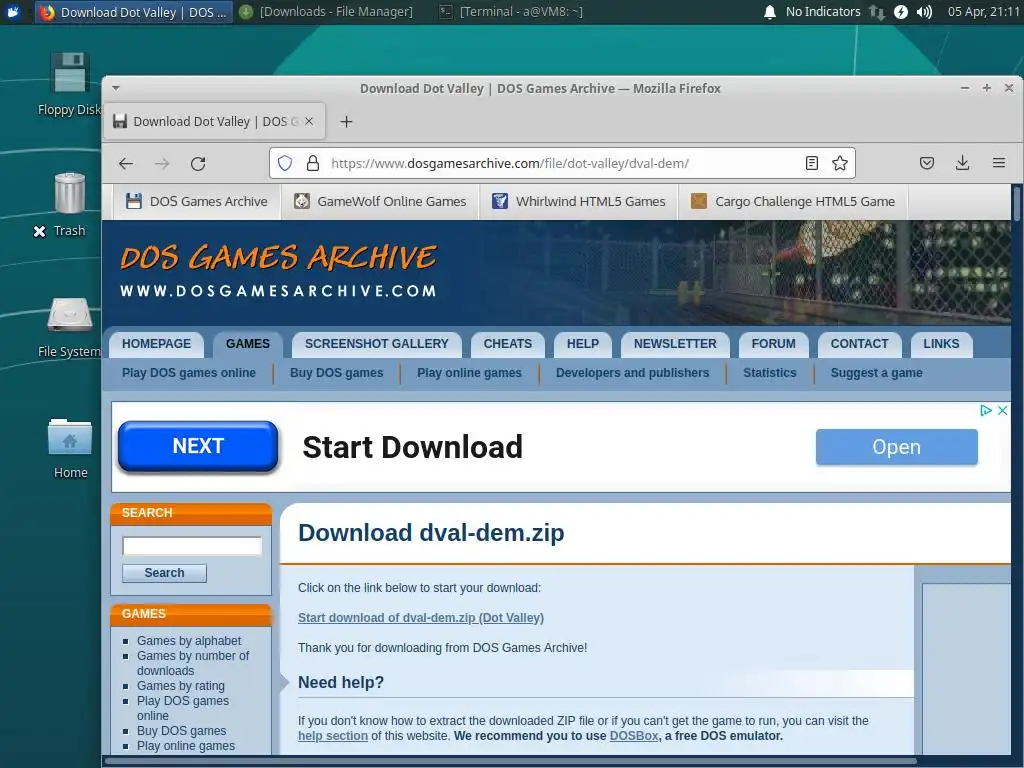1024x768 pixels.
Task: Show site security padlock info
Action: tap(313, 163)
